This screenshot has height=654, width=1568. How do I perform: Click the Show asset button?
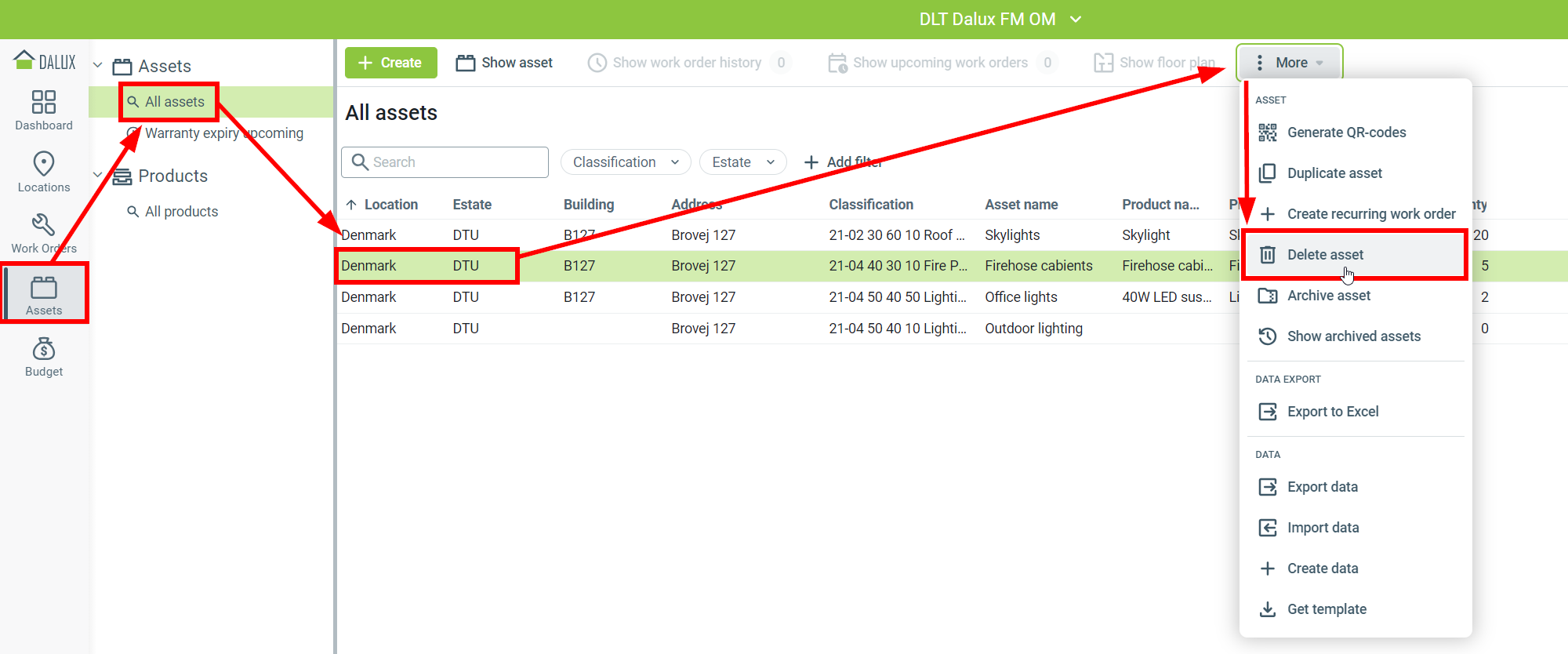504,63
